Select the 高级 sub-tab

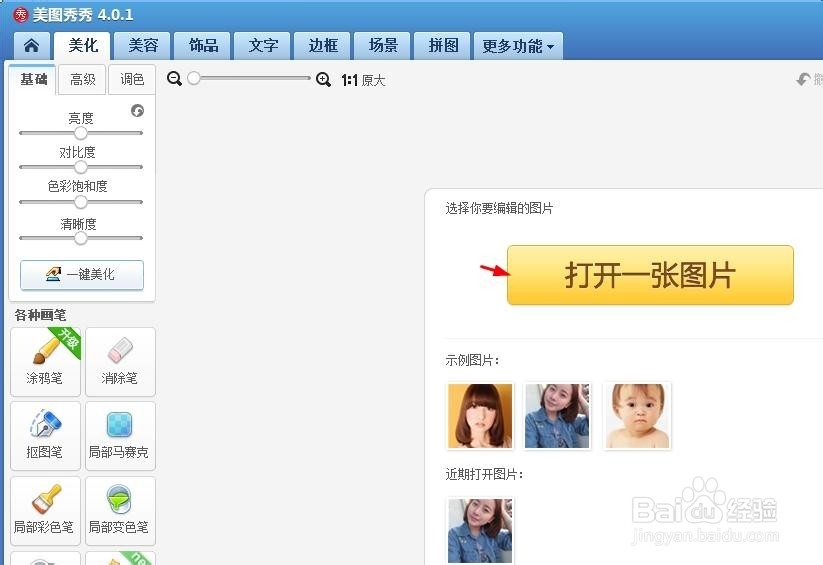82,80
